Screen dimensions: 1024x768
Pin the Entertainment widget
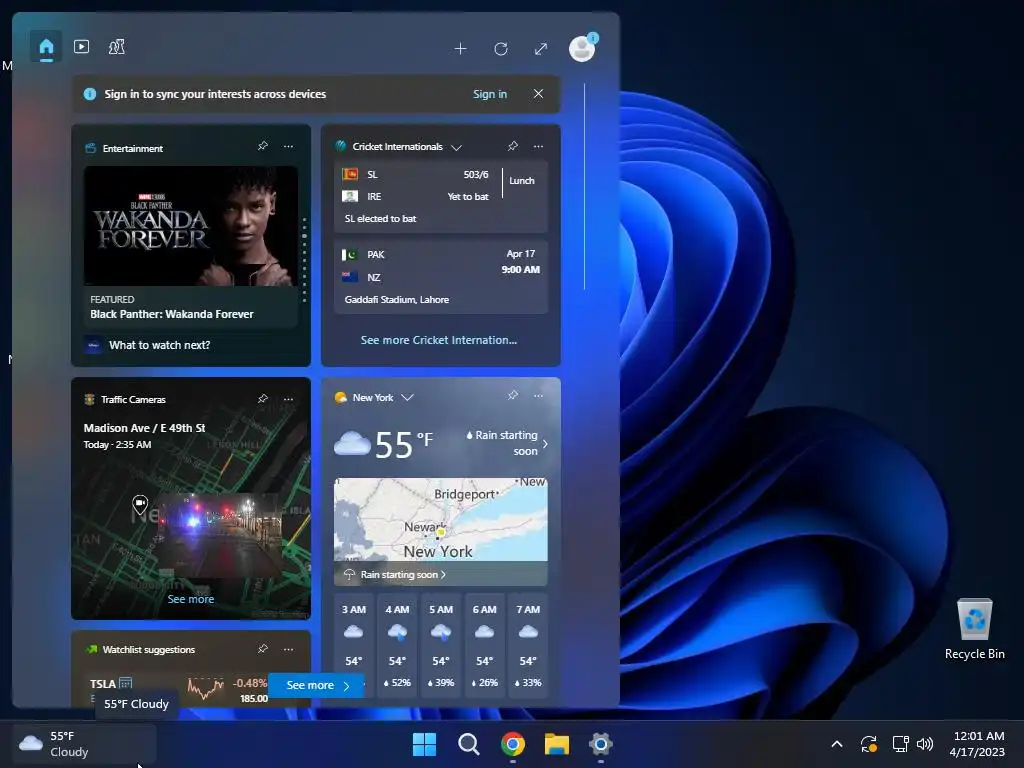[x=263, y=146]
